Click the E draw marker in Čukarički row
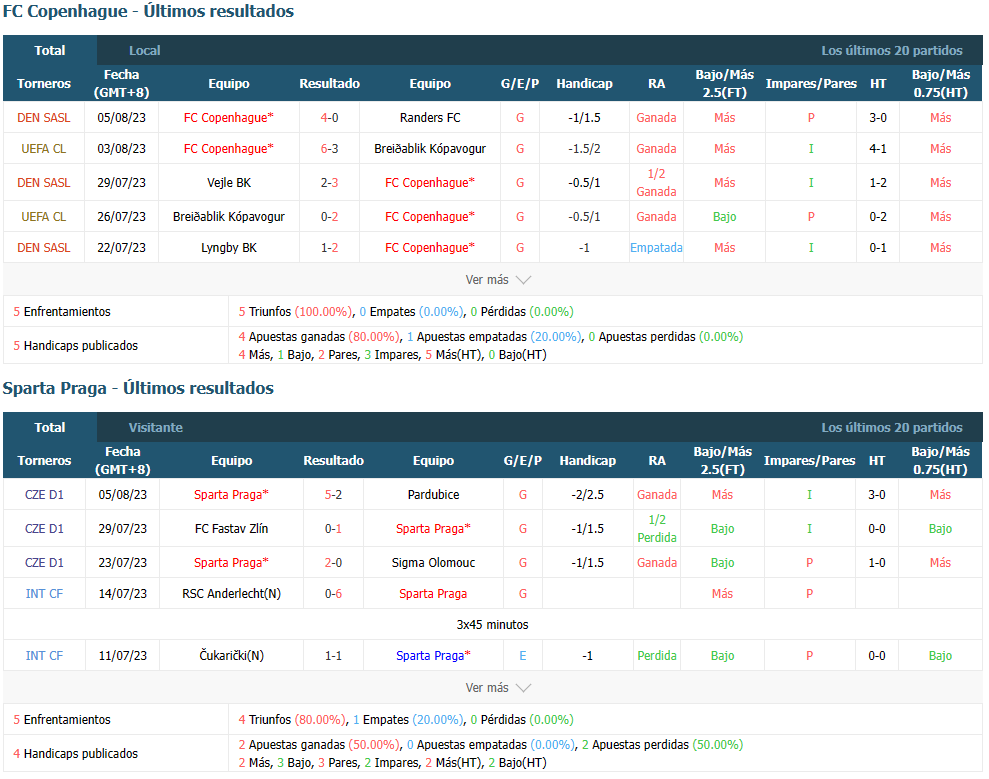This screenshot has width=989, height=779. 523,656
